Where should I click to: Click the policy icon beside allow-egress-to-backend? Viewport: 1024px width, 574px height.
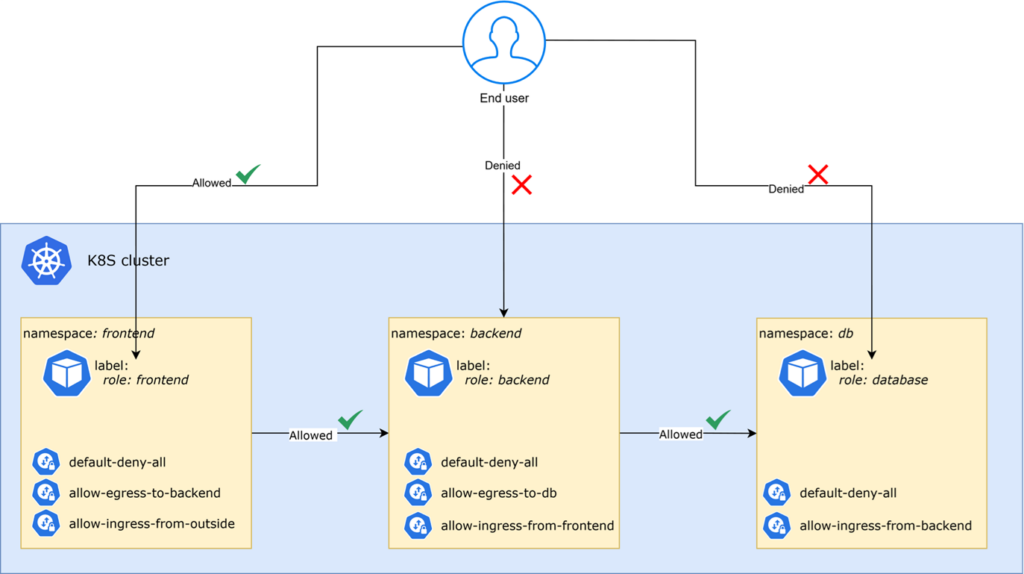point(46,492)
